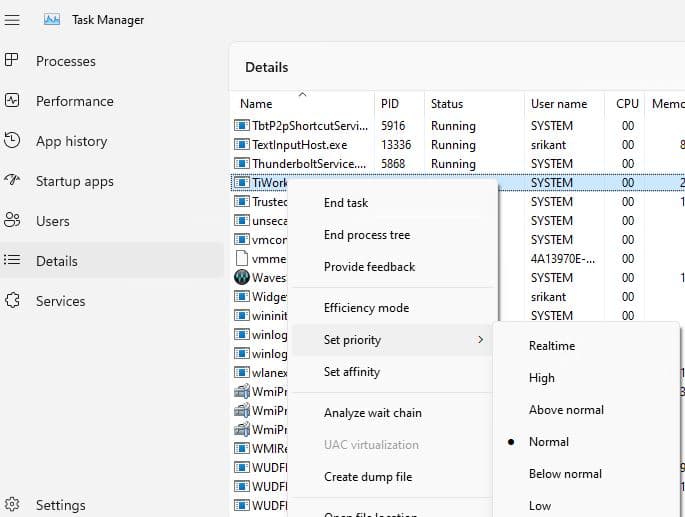Click Running status of ThunderboltService row
The width and height of the screenshot is (685, 517).
453,164
